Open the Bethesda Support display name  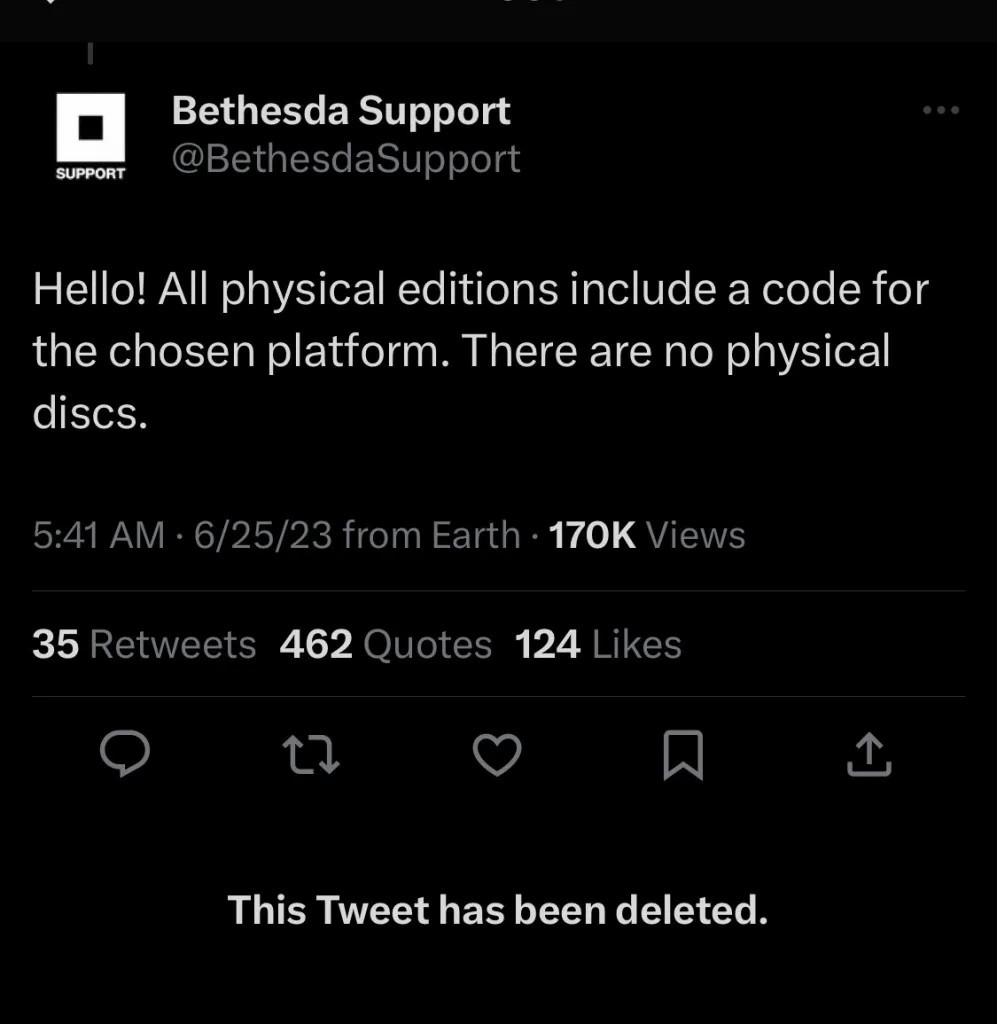341,111
